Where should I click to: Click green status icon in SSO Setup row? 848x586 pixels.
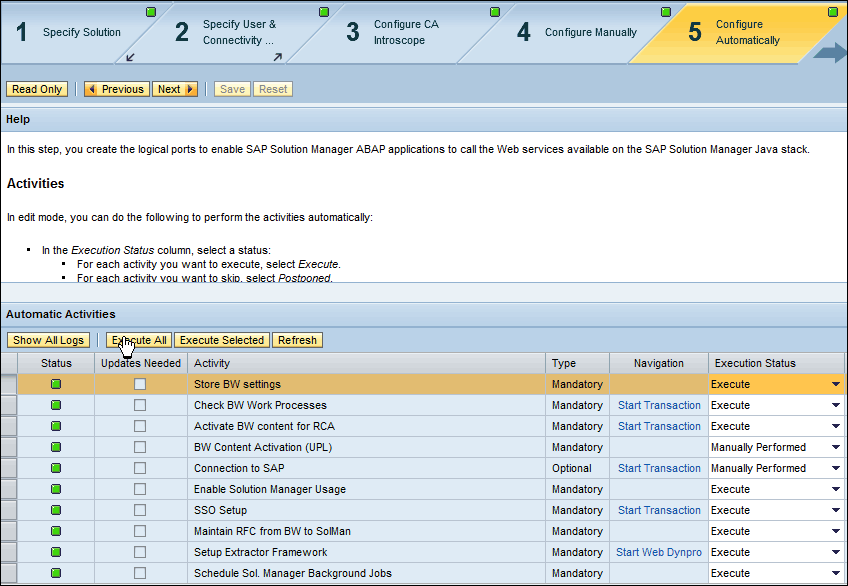point(56,510)
